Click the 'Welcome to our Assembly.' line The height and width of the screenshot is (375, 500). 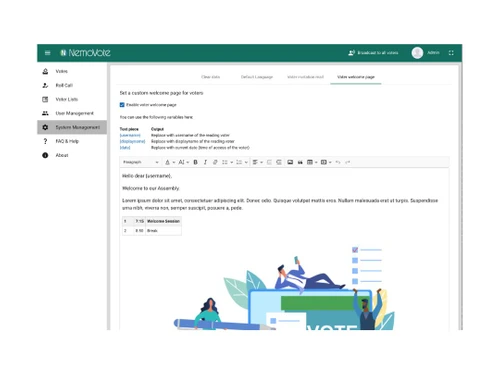pyautogui.click(x=151, y=188)
